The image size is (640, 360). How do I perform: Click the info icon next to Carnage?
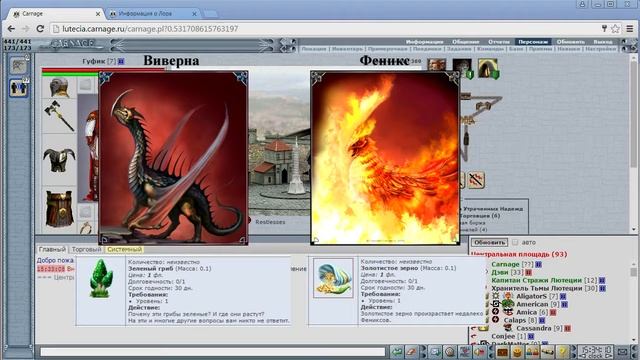[x=538, y=264]
